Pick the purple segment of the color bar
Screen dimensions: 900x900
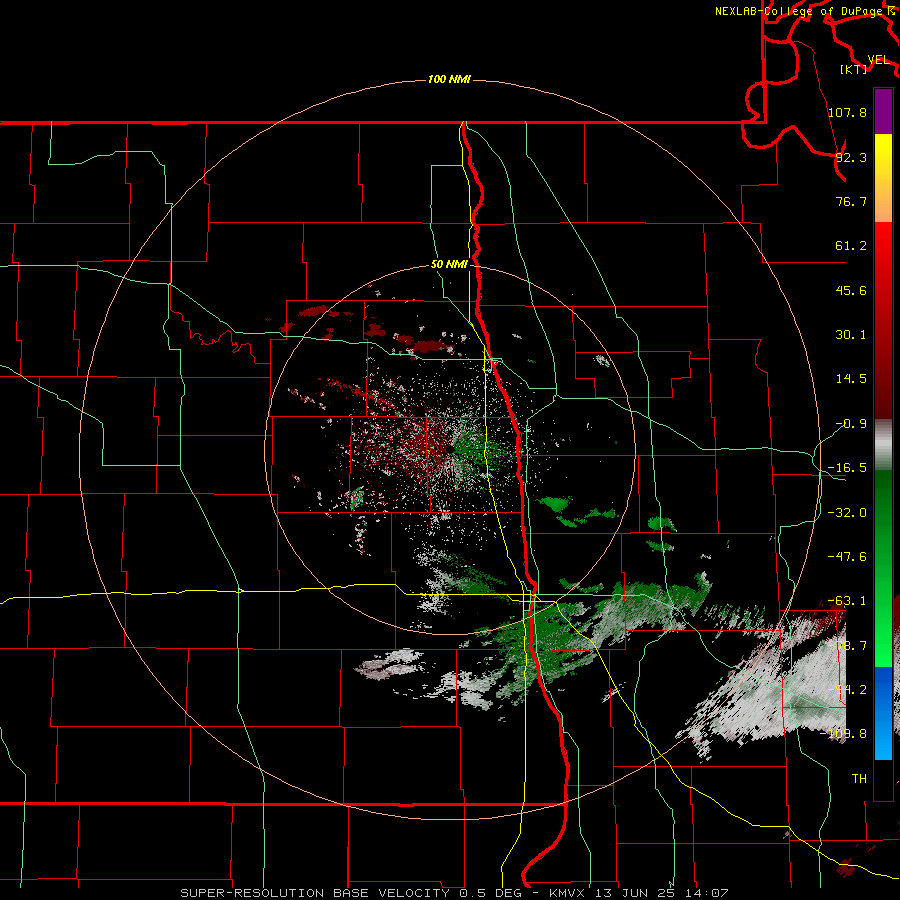tap(883, 111)
